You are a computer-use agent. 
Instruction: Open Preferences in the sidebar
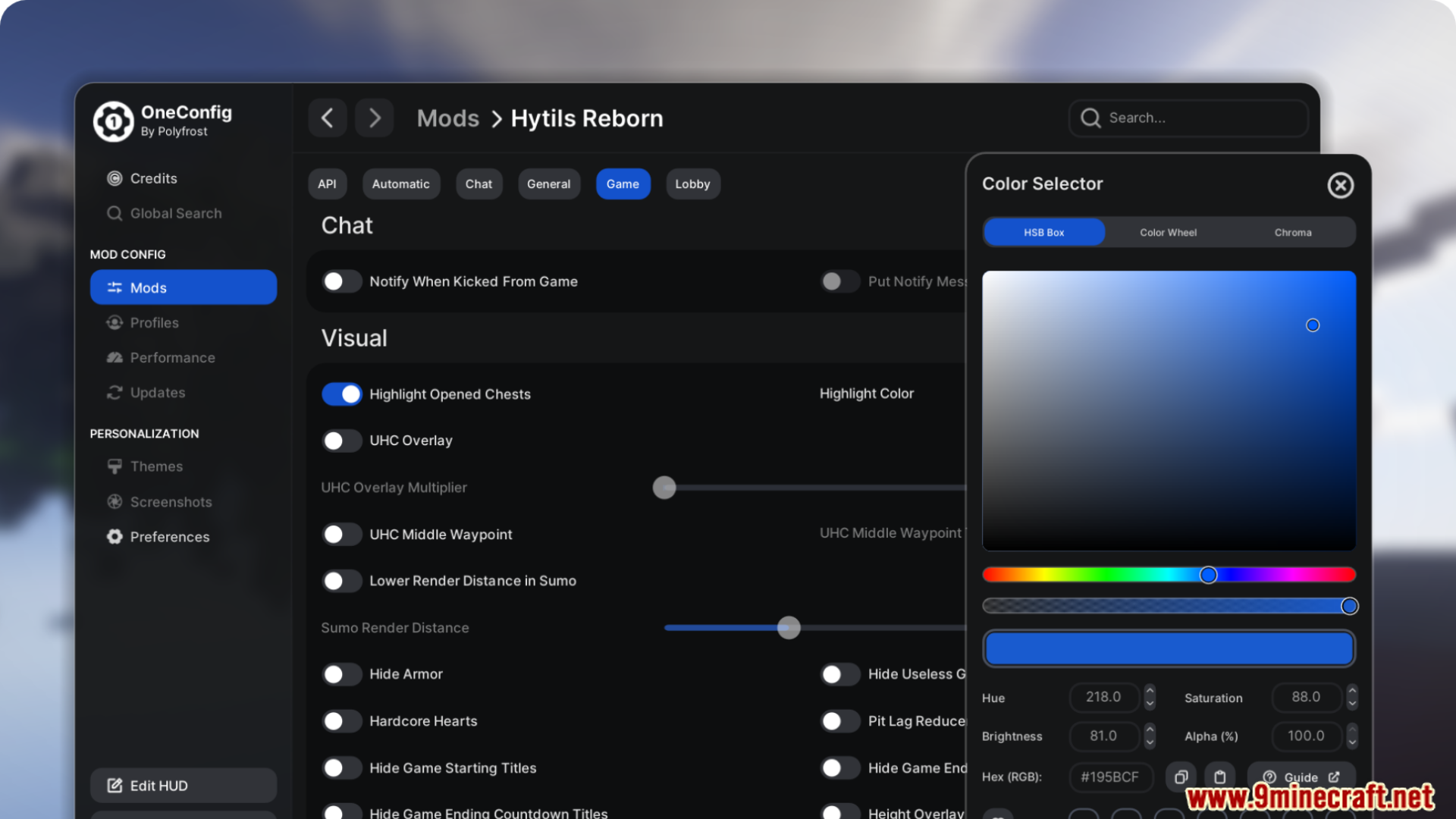(x=158, y=537)
